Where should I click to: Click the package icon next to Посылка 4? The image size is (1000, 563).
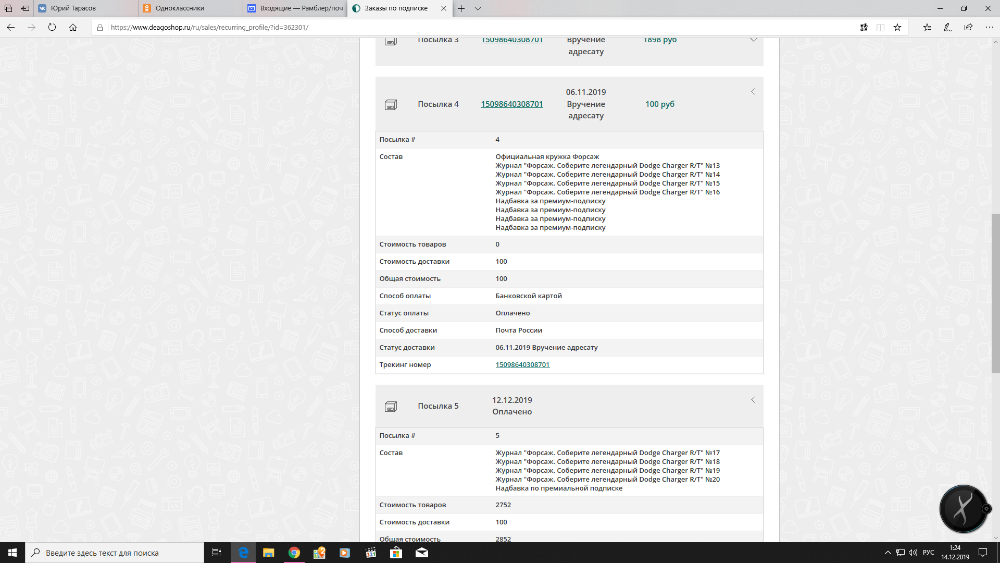pos(391,104)
